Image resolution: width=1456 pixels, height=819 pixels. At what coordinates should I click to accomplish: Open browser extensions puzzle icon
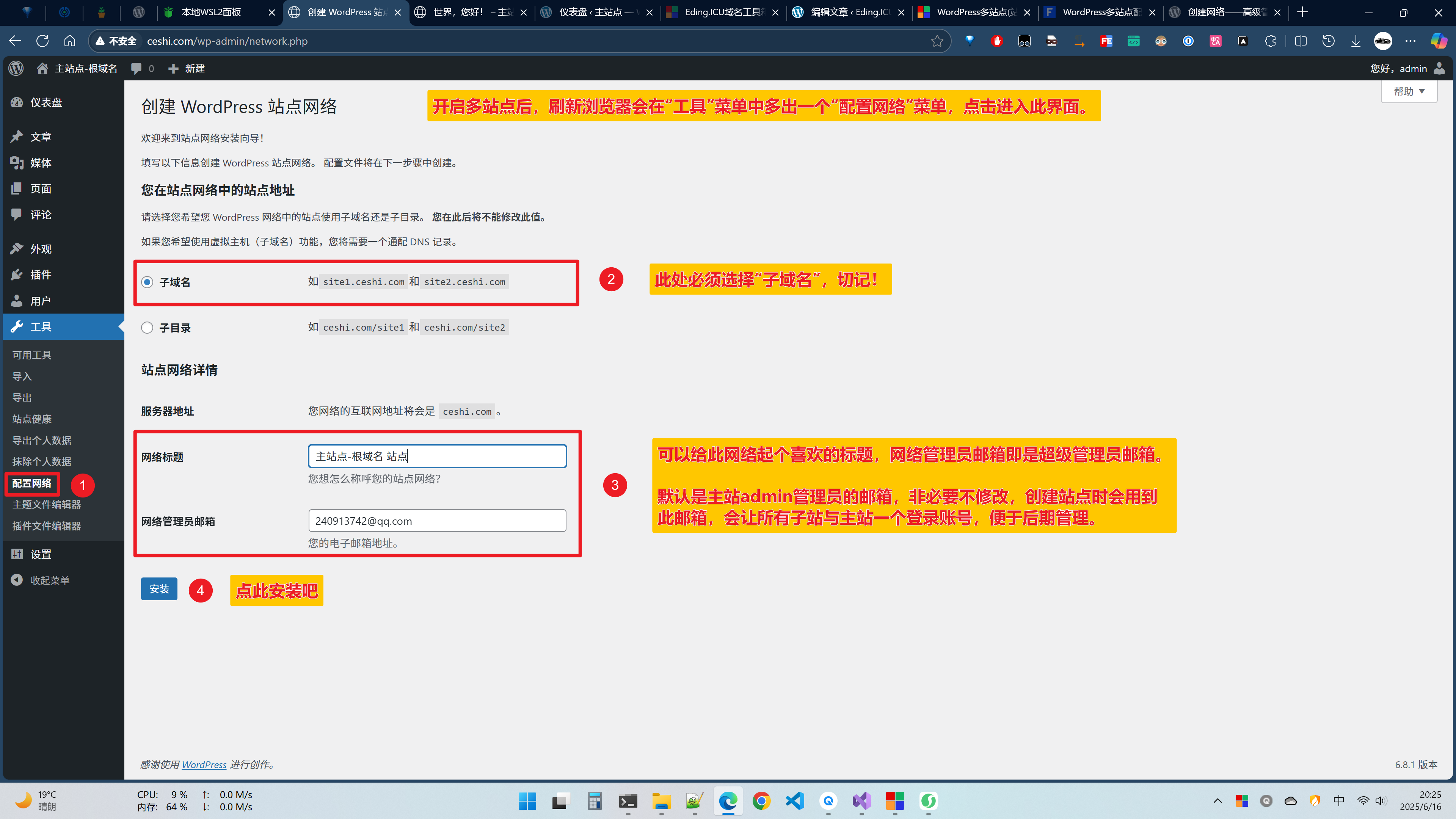tap(1270, 41)
